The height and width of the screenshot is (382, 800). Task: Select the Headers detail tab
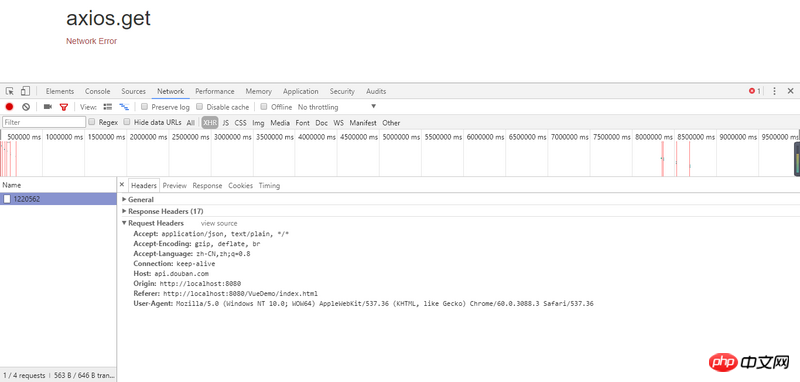click(x=144, y=186)
